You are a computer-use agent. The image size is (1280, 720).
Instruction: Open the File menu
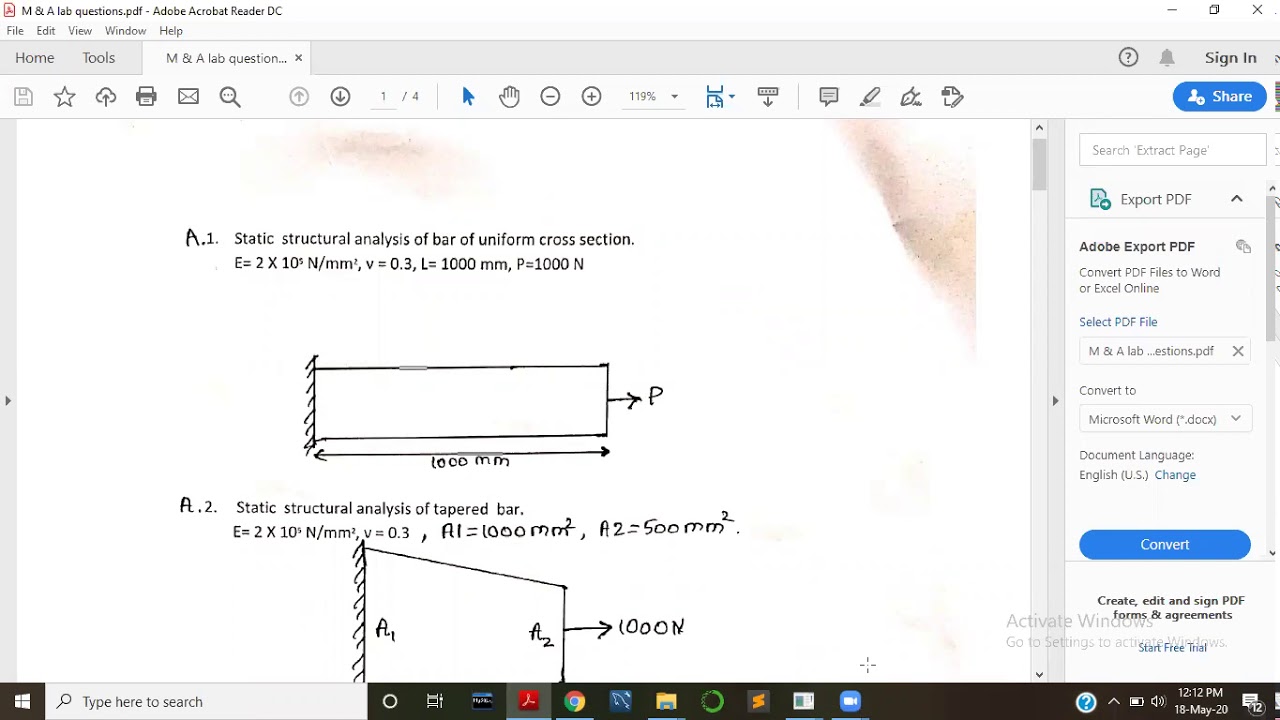[15, 31]
